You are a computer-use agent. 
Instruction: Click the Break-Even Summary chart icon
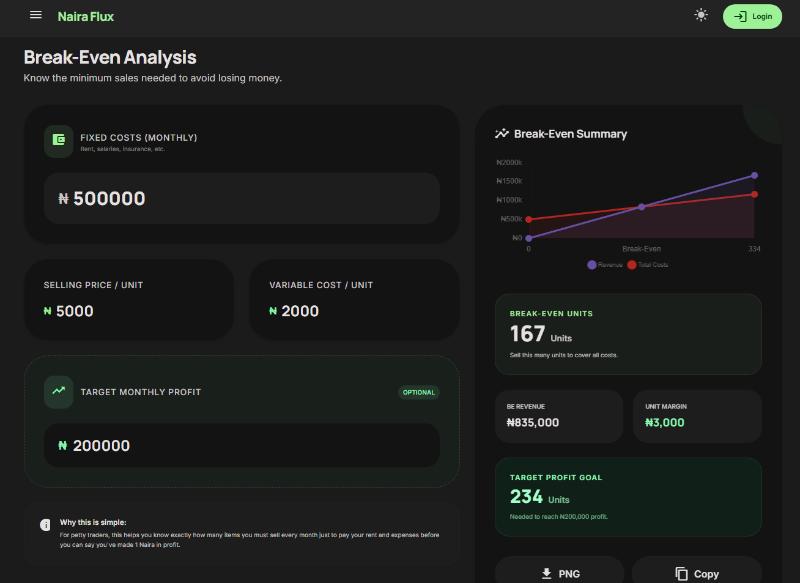point(502,134)
